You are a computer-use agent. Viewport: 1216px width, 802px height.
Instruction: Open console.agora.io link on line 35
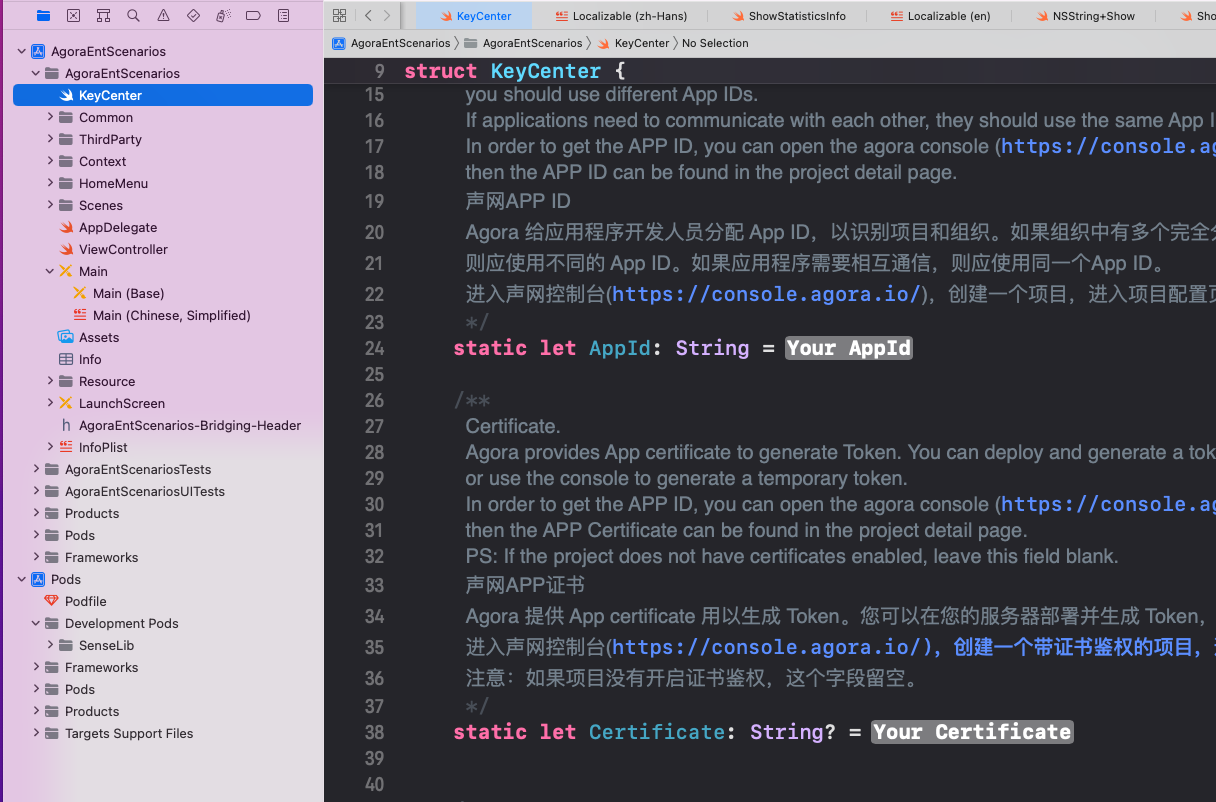(x=766, y=647)
